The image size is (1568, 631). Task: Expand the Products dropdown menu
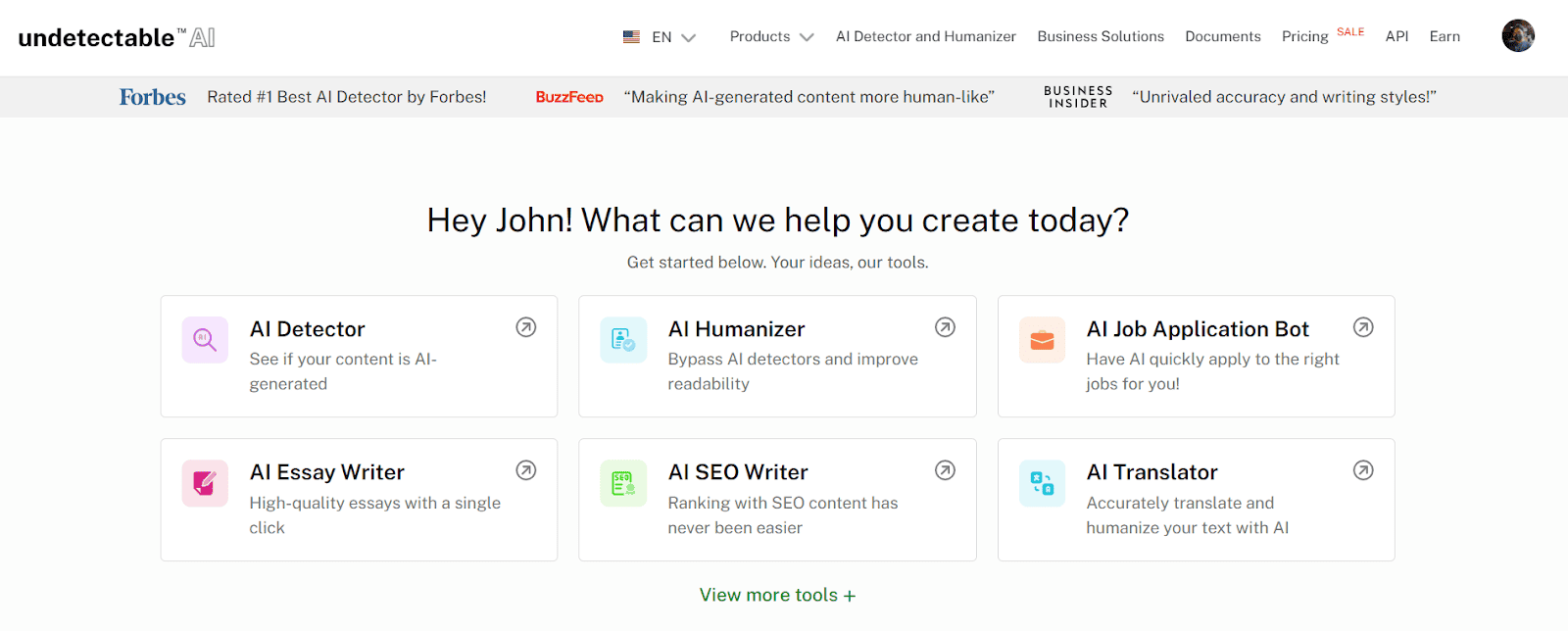point(771,36)
